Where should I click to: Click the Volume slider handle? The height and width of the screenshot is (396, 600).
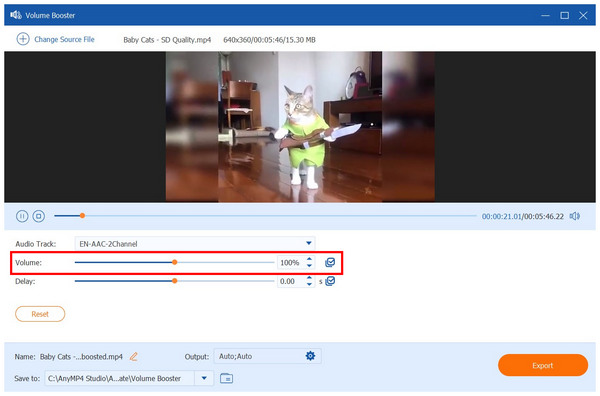point(174,262)
